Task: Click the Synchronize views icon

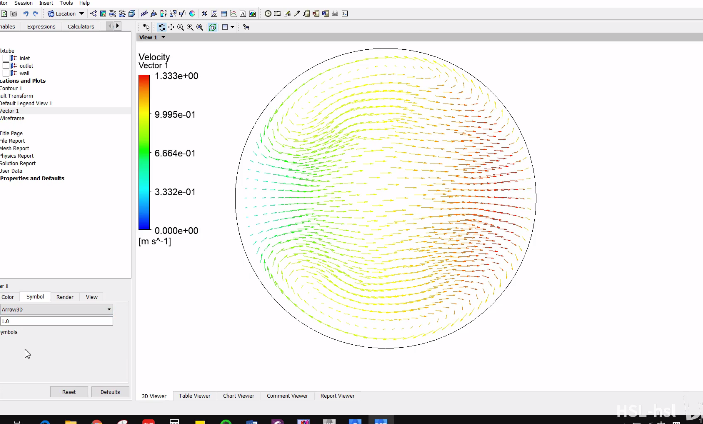Action: (x=246, y=27)
